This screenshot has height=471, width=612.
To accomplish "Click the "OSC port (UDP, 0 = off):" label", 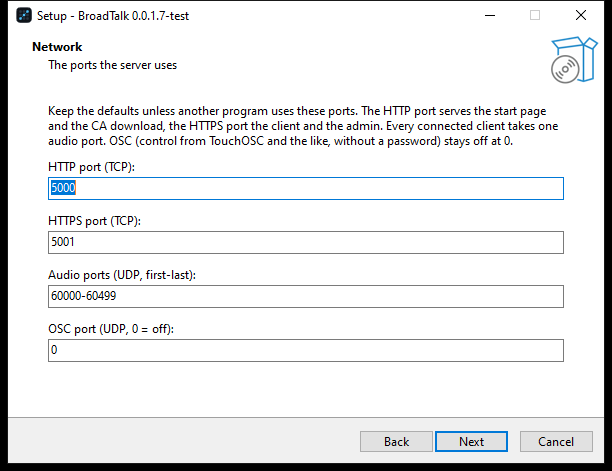I will [x=111, y=329].
